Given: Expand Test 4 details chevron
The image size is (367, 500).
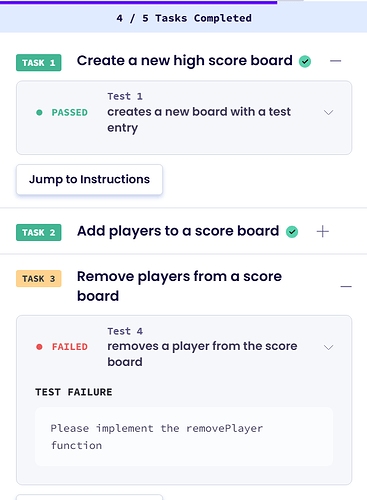Looking at the screenshot, I should point(329,347).
